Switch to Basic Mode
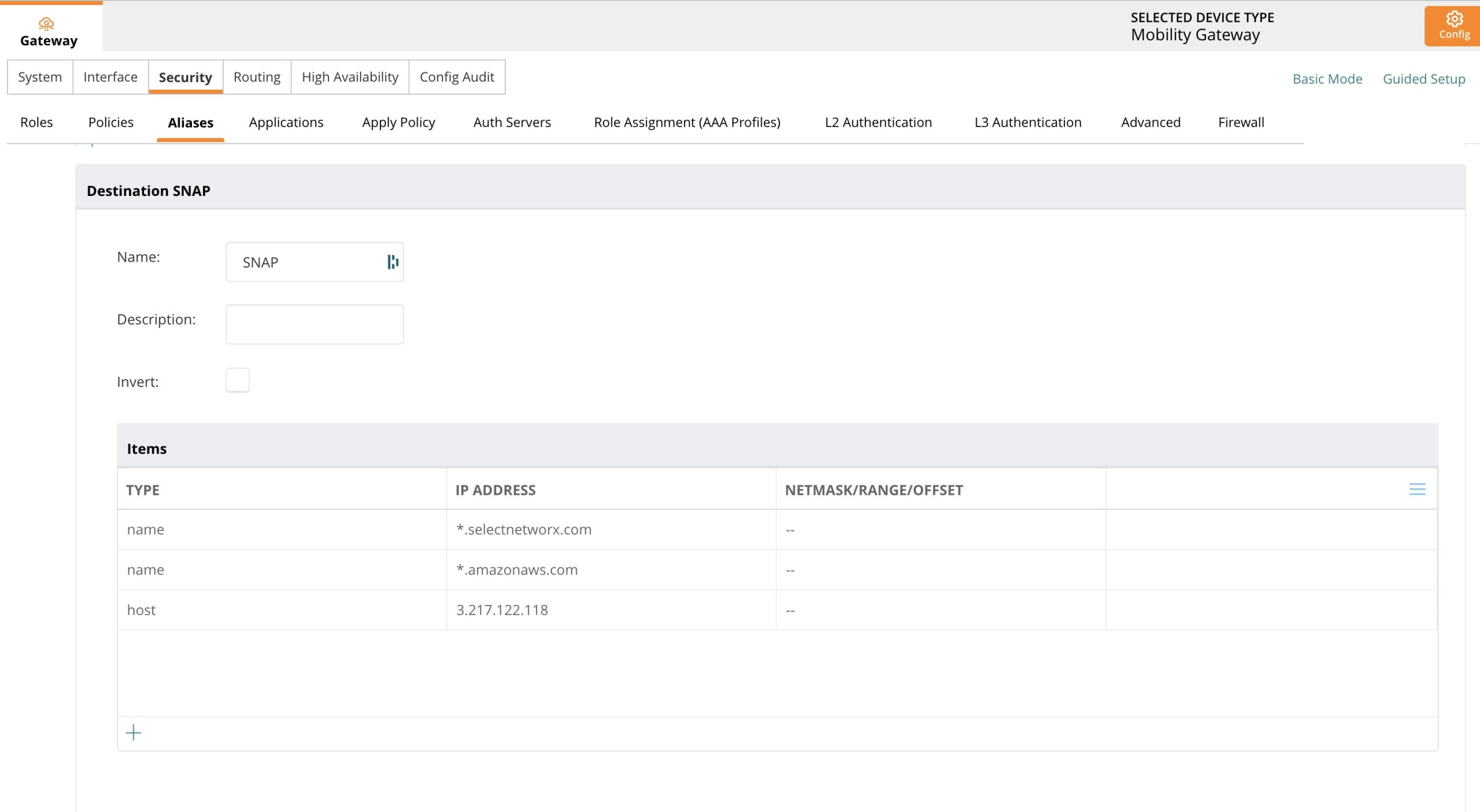Image resolution: width=1480 pixels, height=812 pixels. click(1327, 79)
